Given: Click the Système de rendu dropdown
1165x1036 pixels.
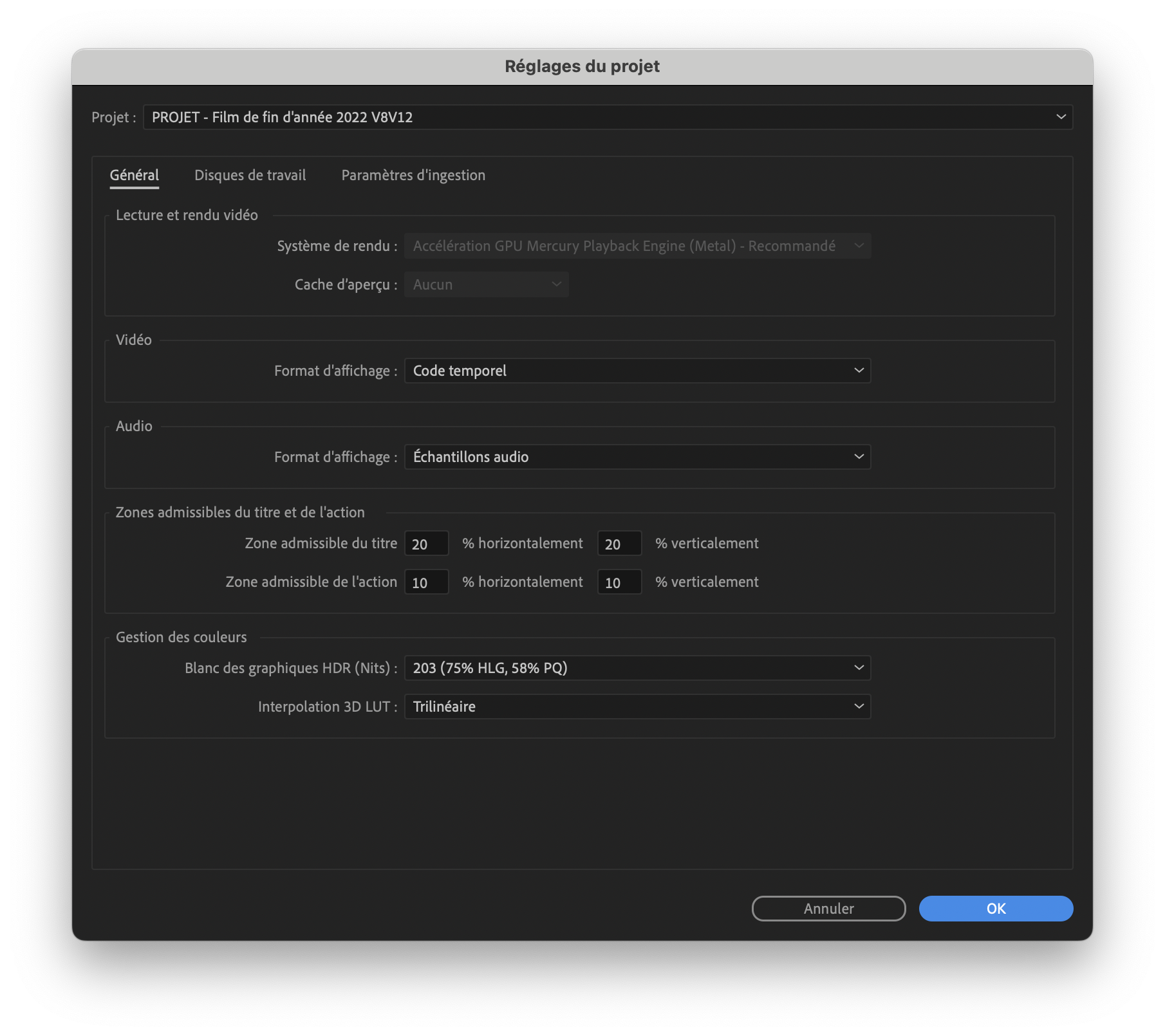Looking at the screenshot, I should point(637,245).
